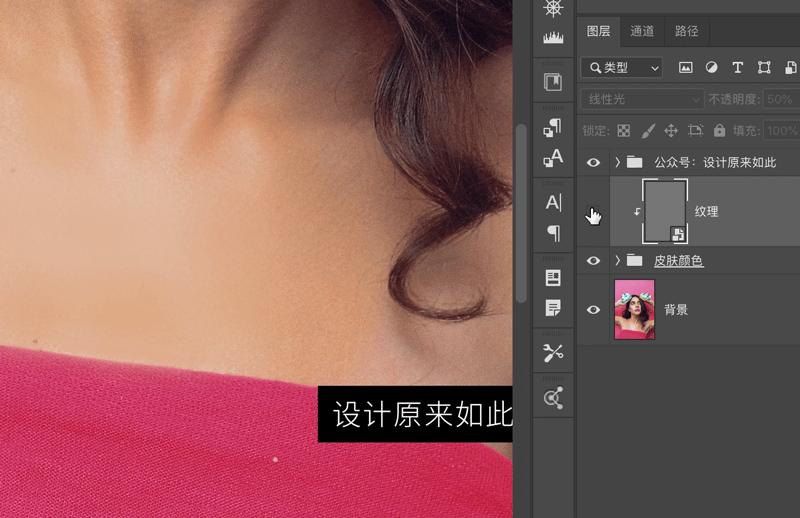Hide the 背景 layer
The width and height of the screenshot is (800, 518).
pyautogui.click(x=593, y=310)
